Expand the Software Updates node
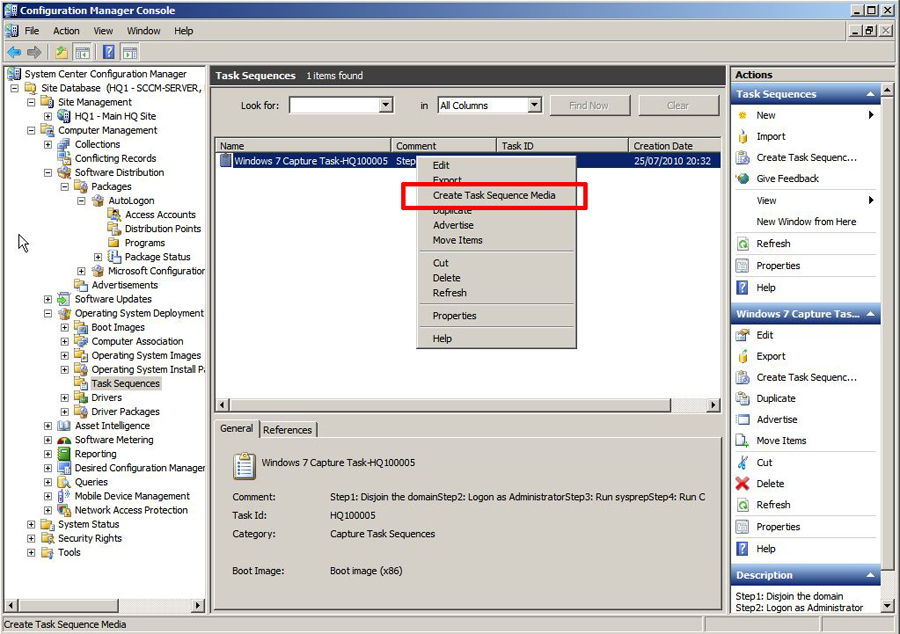Screen dimensions: 900x634 coord(48,300)
